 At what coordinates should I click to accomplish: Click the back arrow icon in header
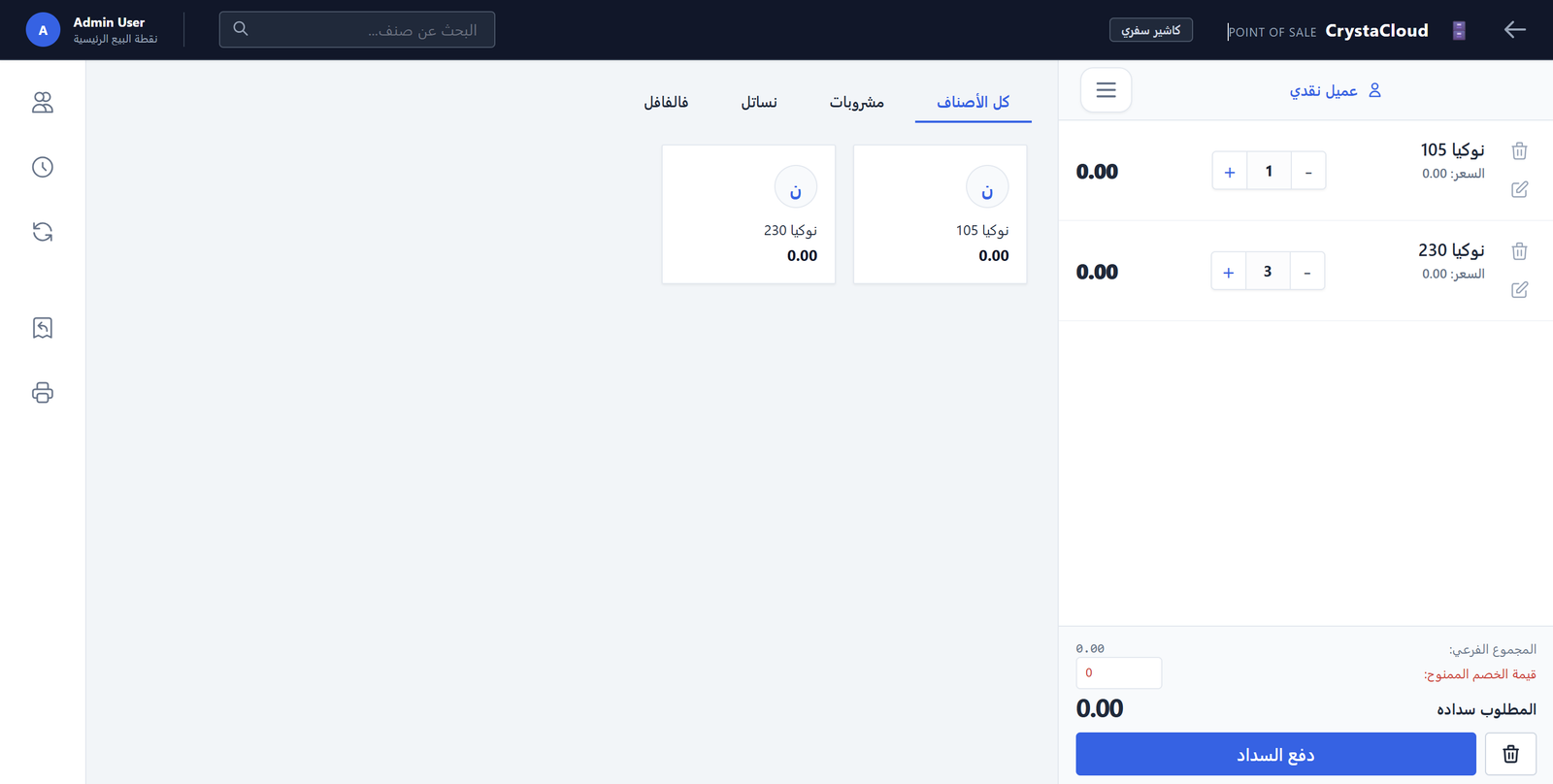pos(1514,30)
